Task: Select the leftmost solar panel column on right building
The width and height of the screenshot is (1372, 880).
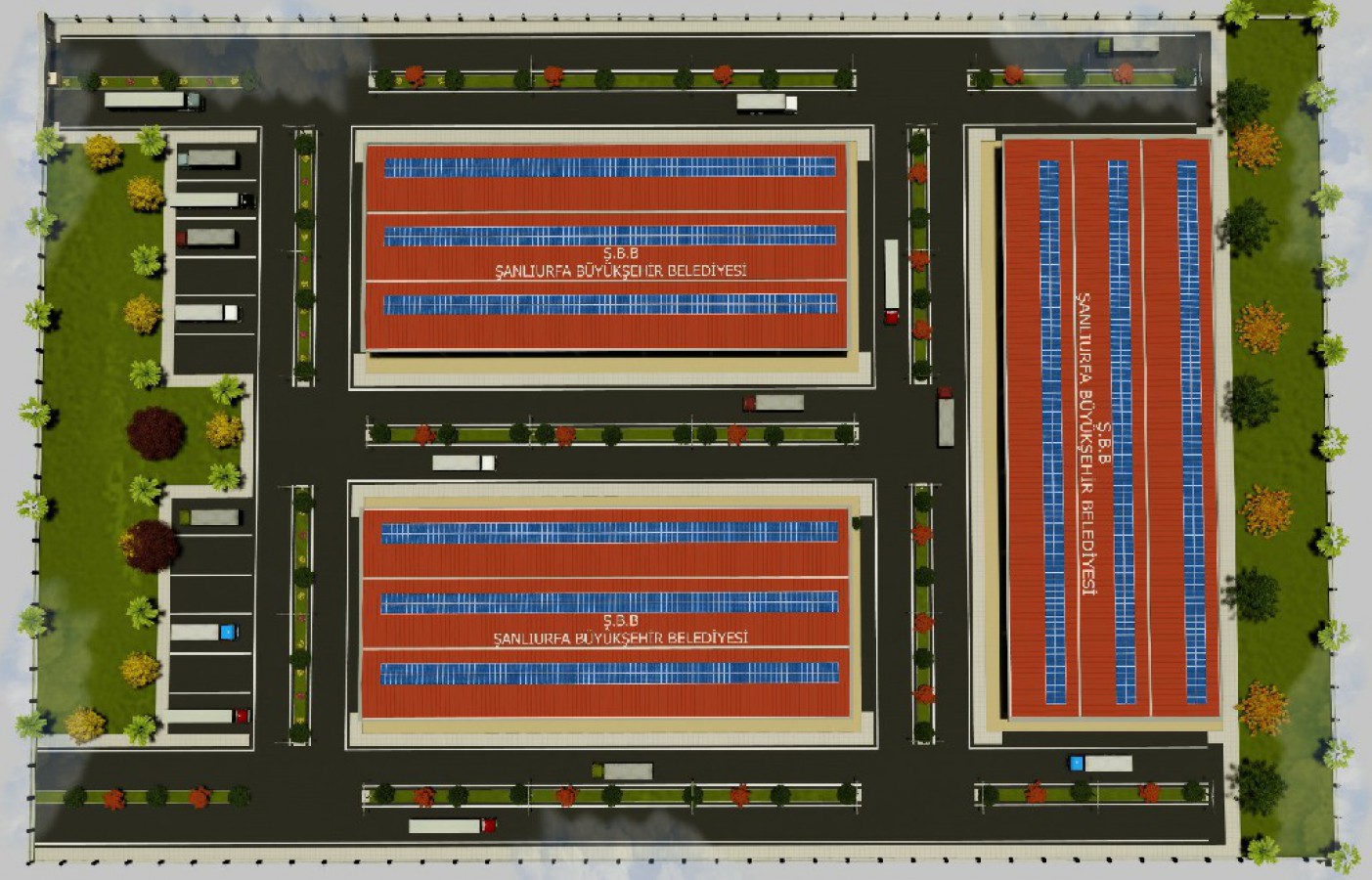Action: (x=1051, y=431)
